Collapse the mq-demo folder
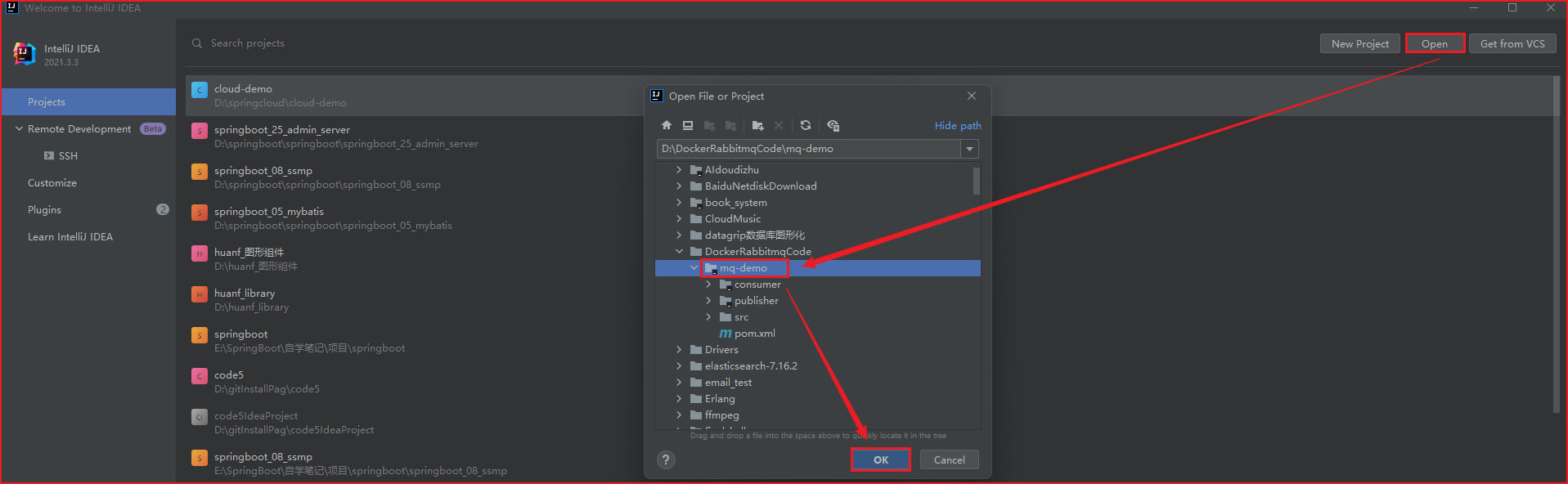 [x=694, y=268]
